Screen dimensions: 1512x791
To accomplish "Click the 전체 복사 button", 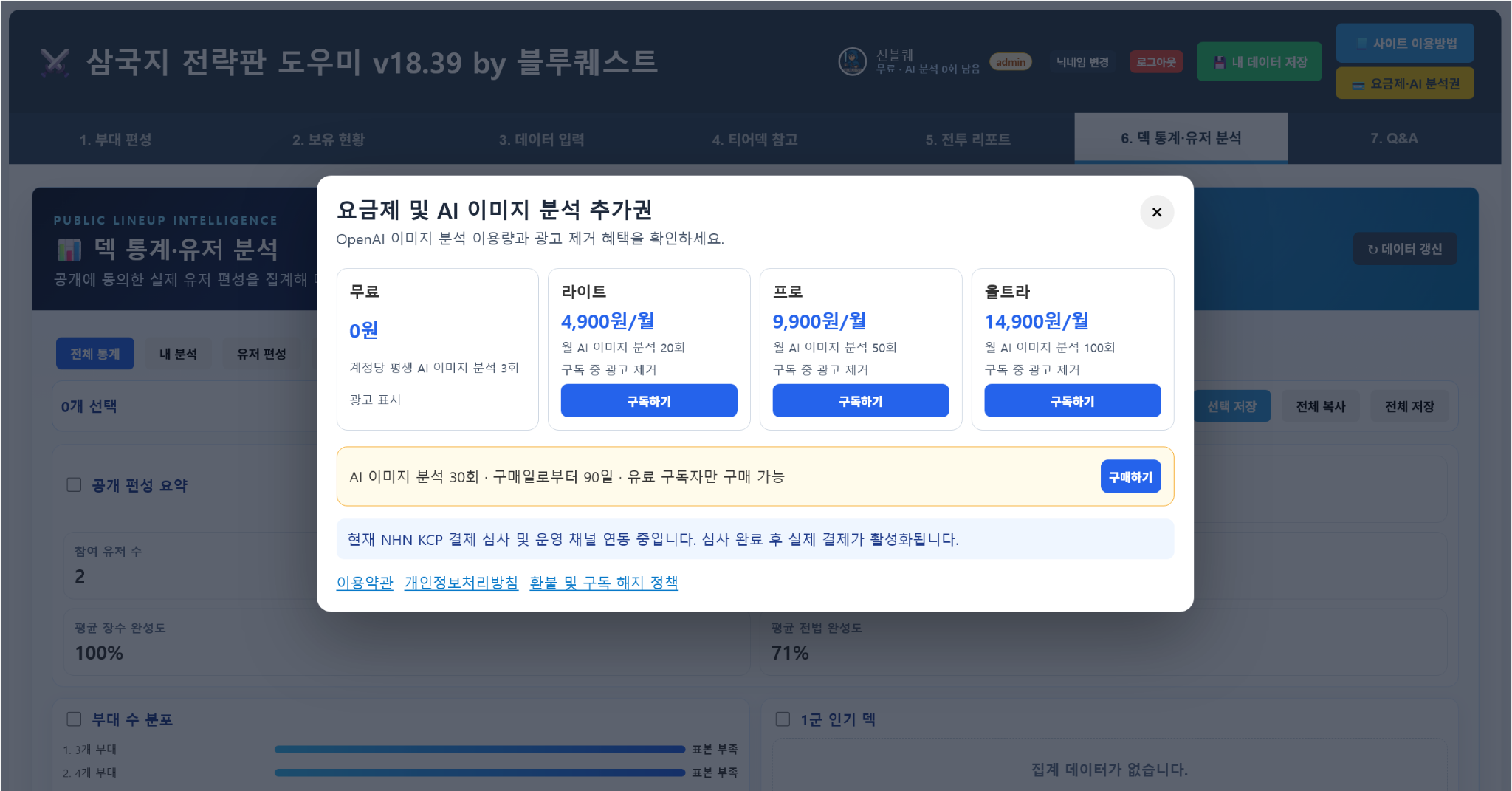I will (x=1321, y=406).
